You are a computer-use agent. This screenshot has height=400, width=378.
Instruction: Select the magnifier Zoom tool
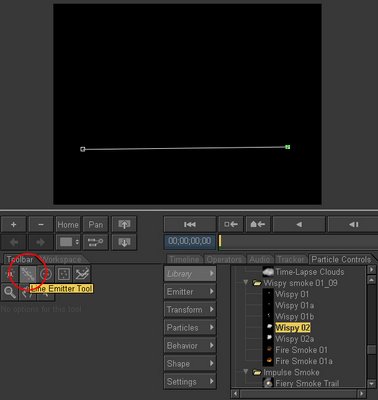click(x=10, y=292)
